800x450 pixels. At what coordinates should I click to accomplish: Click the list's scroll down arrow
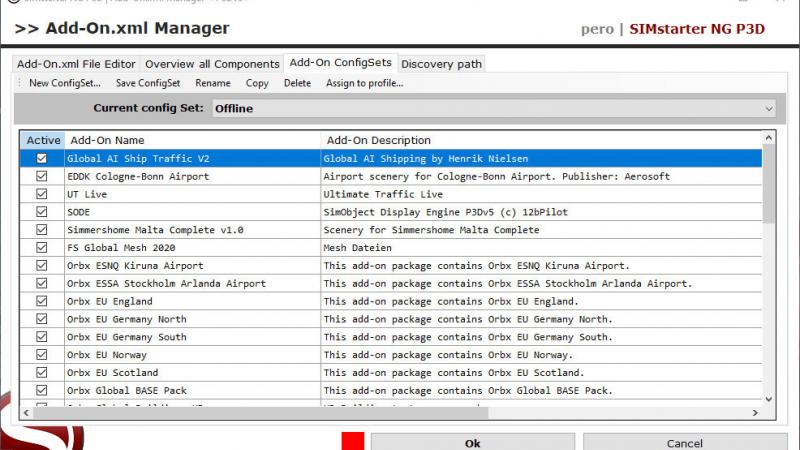point(768,399)
